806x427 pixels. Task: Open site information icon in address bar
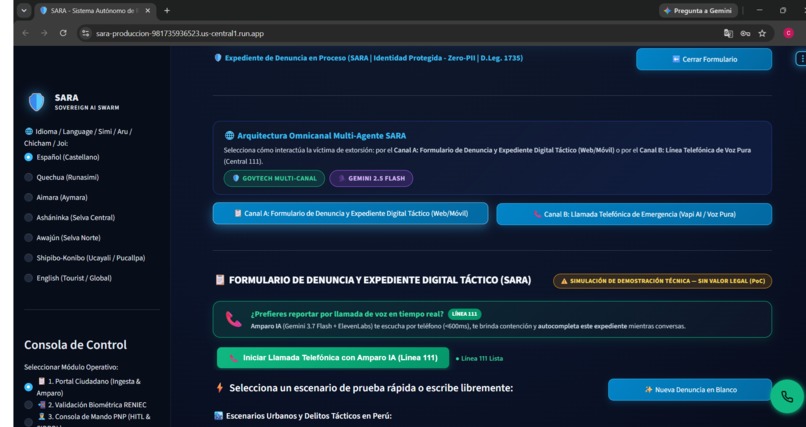point(85,33)
